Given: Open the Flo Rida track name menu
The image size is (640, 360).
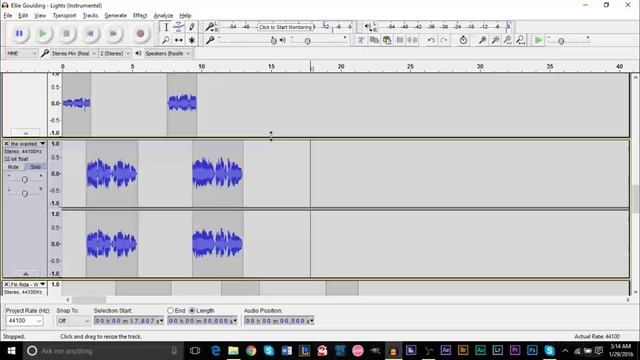Looking at the screenshot, I should tap(28, 284).
